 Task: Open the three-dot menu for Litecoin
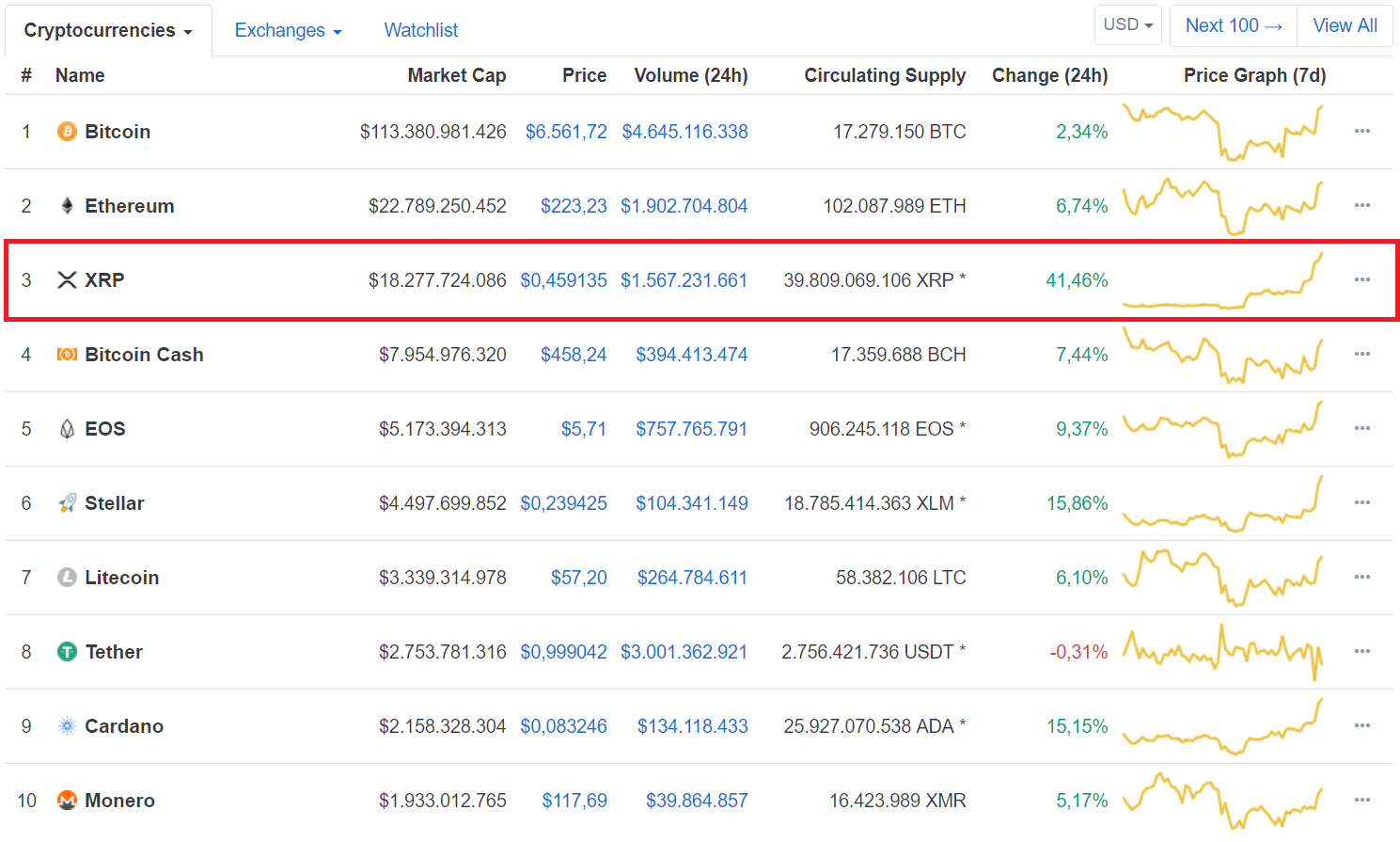[x=1362, y=577]
